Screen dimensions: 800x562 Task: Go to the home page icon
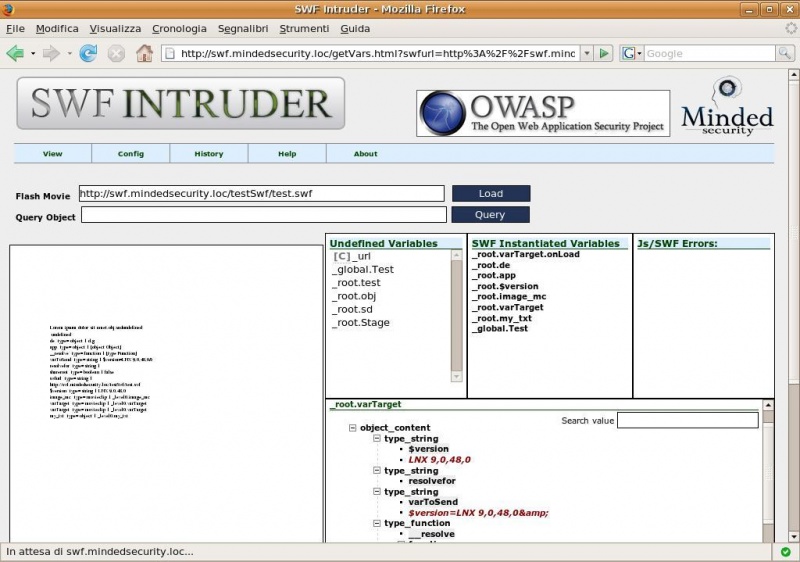144,53
